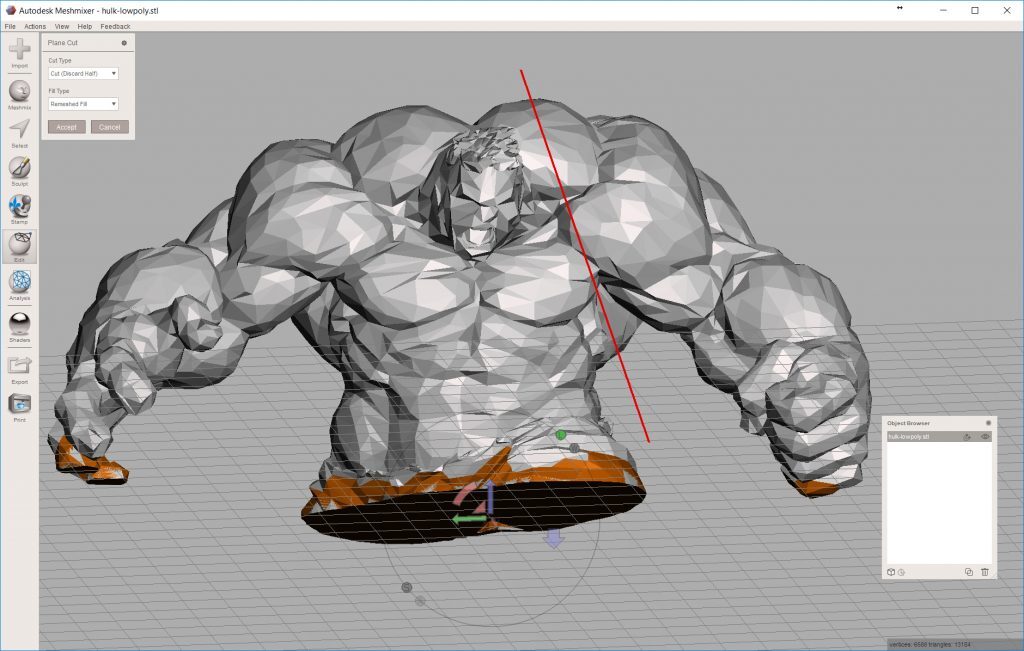The width and height of the screenshot is (1024, 651).
Task: Open Plane Cut panel settings dot
Action: [x=124, y=43]
